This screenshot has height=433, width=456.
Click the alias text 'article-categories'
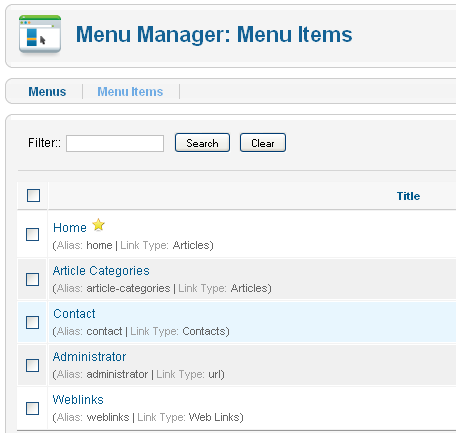point(128,288)
